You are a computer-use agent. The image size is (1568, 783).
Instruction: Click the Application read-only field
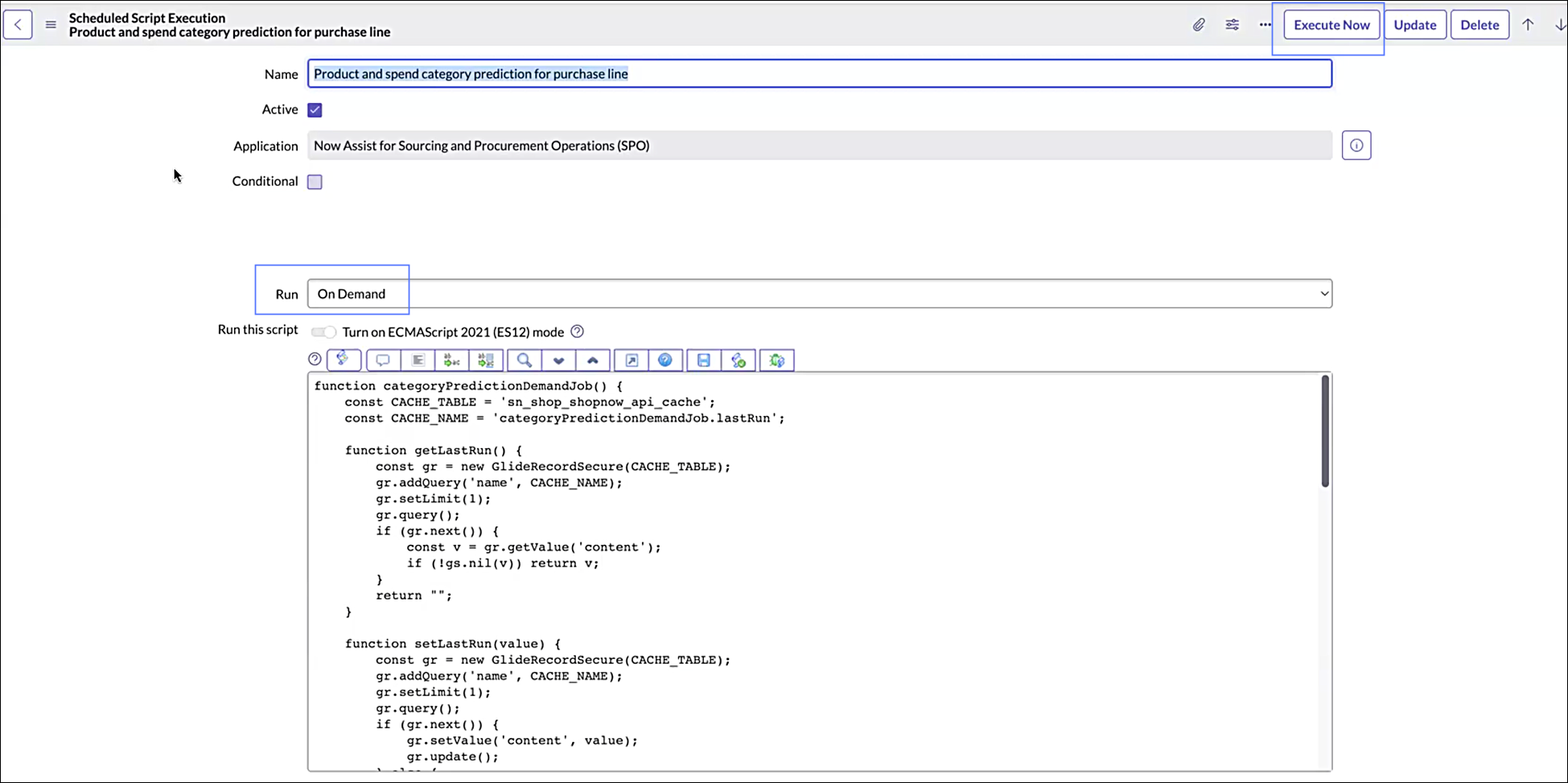click(x=819, y=146)
